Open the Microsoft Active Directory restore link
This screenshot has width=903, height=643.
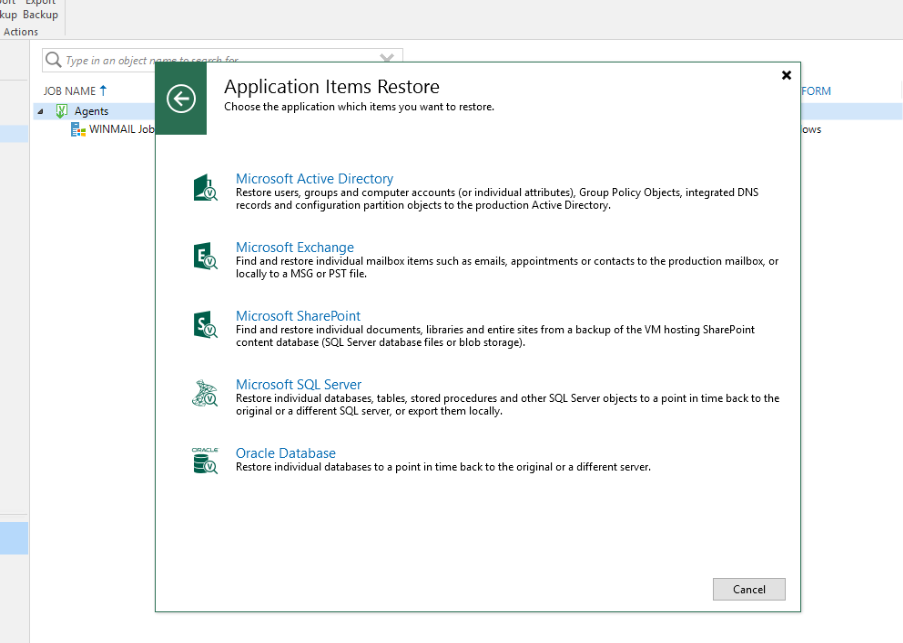pos(314,179)
